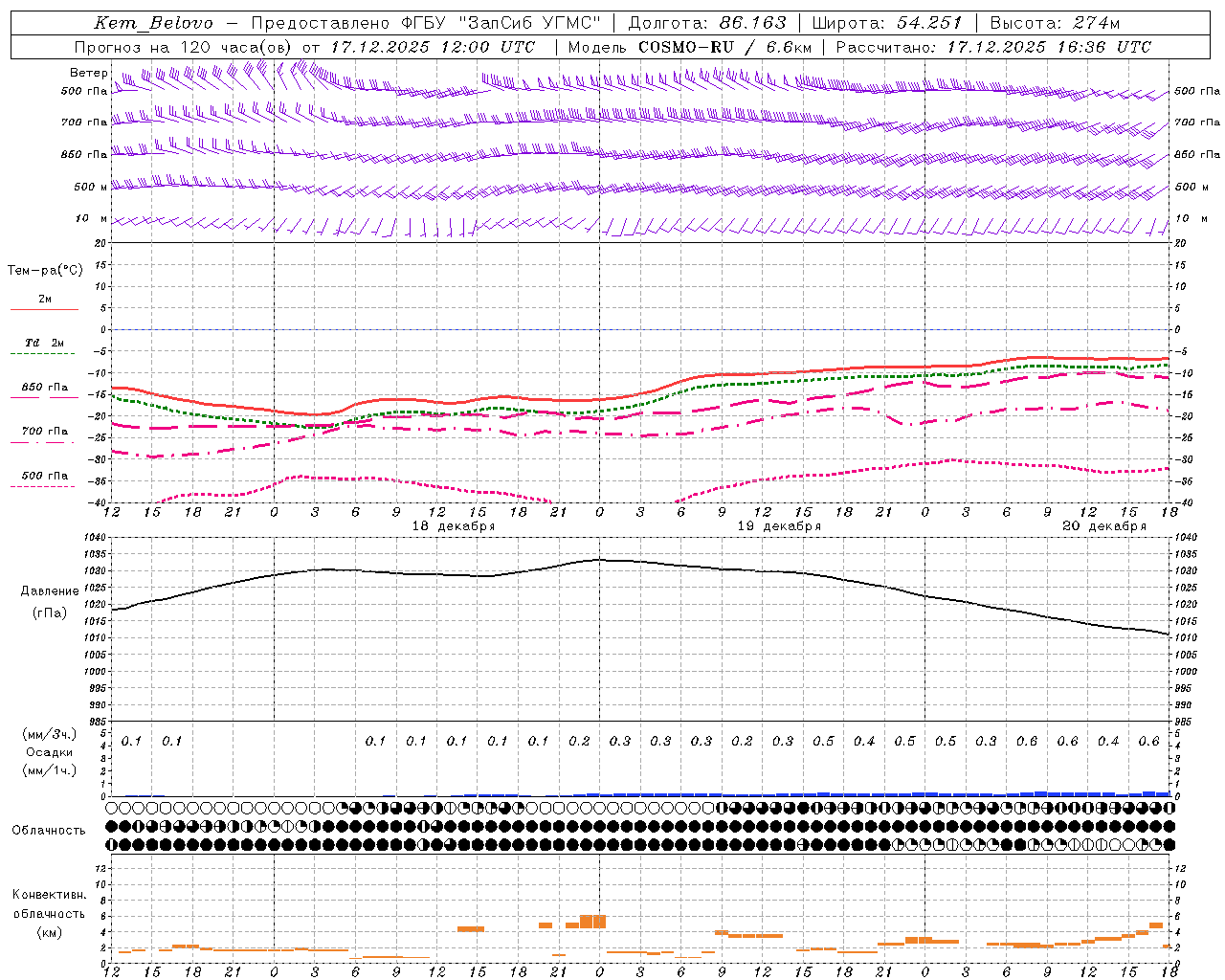The image size is (1225, 980).
Task: Click the blue horizontal 0°C reference line
Action: (x=640, y=329)
